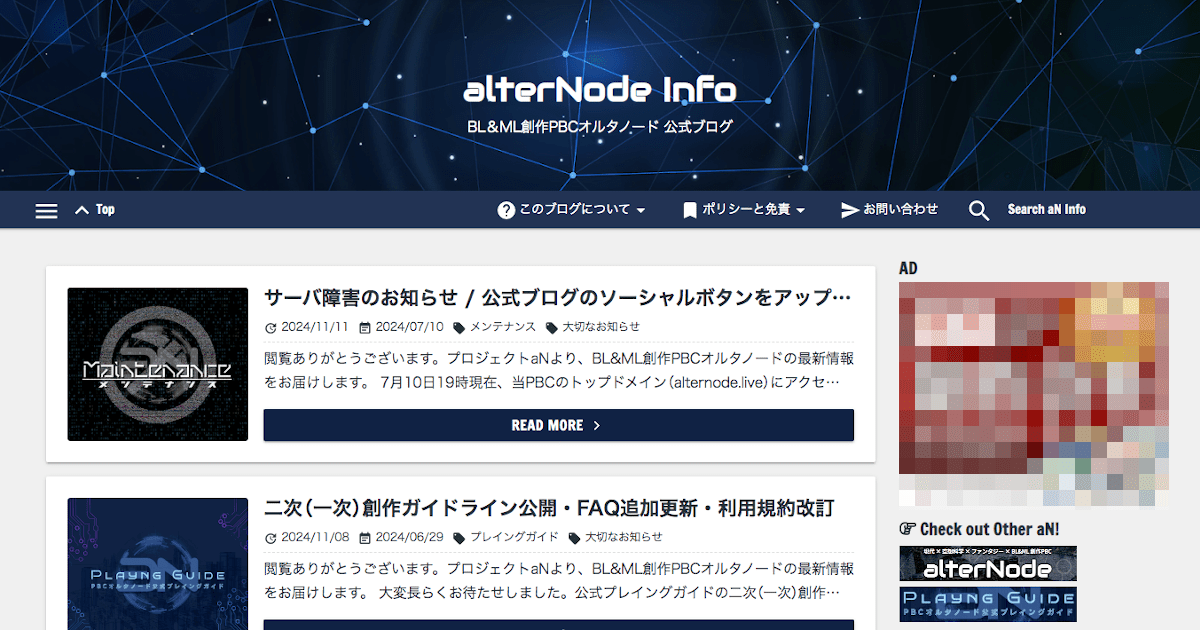The image size is (1200, 630).
Task: Click the プレイングガイド tag icon
Action: [459, 537]
